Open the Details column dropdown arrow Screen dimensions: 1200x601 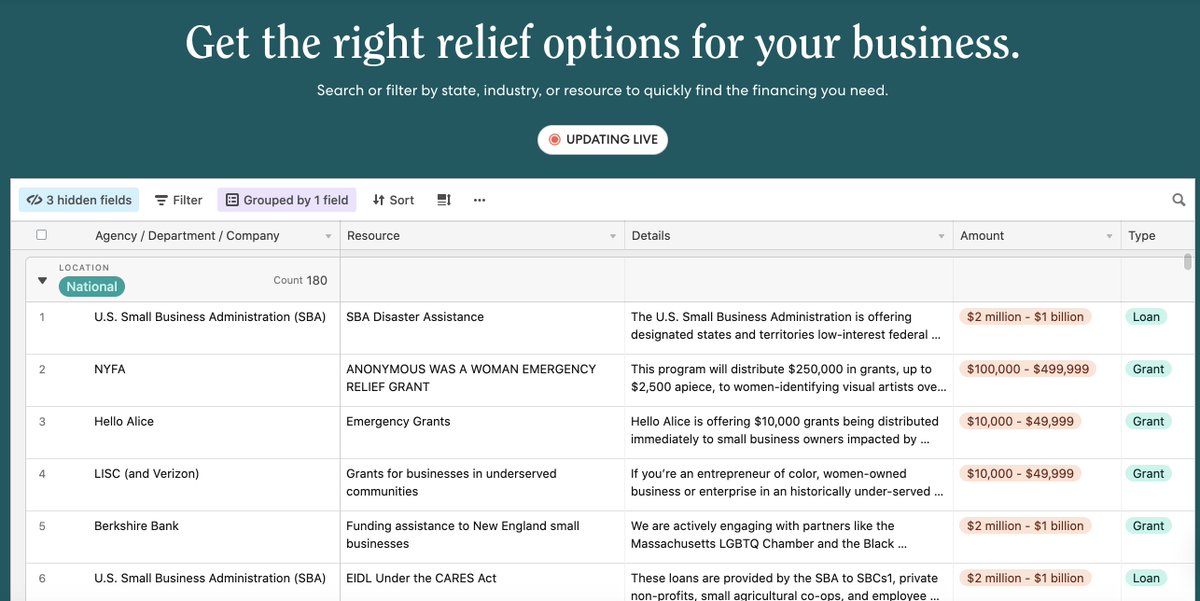(x=941, y=237)
